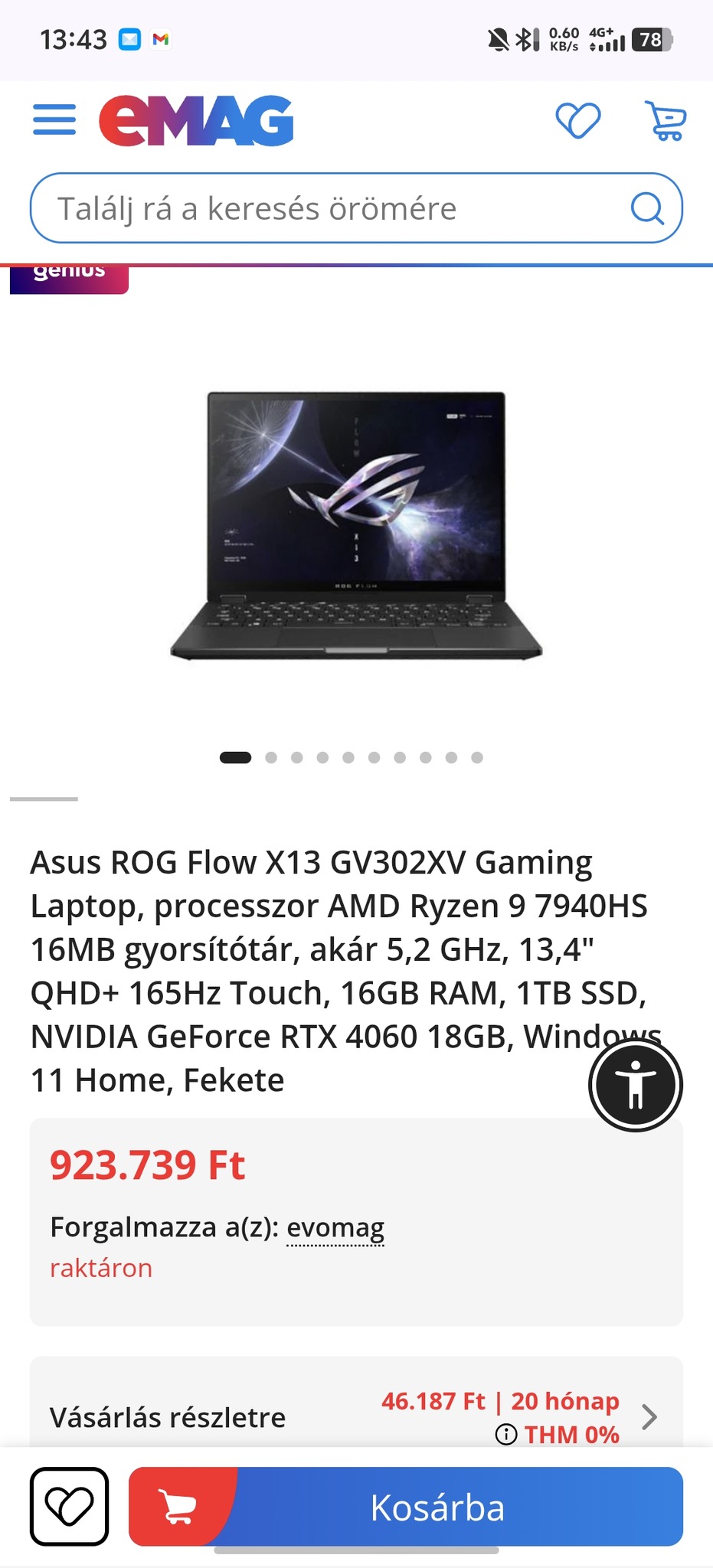713x1568 pixels.
Task: Tap the eMAG logo
Action: tap(196, 121)
